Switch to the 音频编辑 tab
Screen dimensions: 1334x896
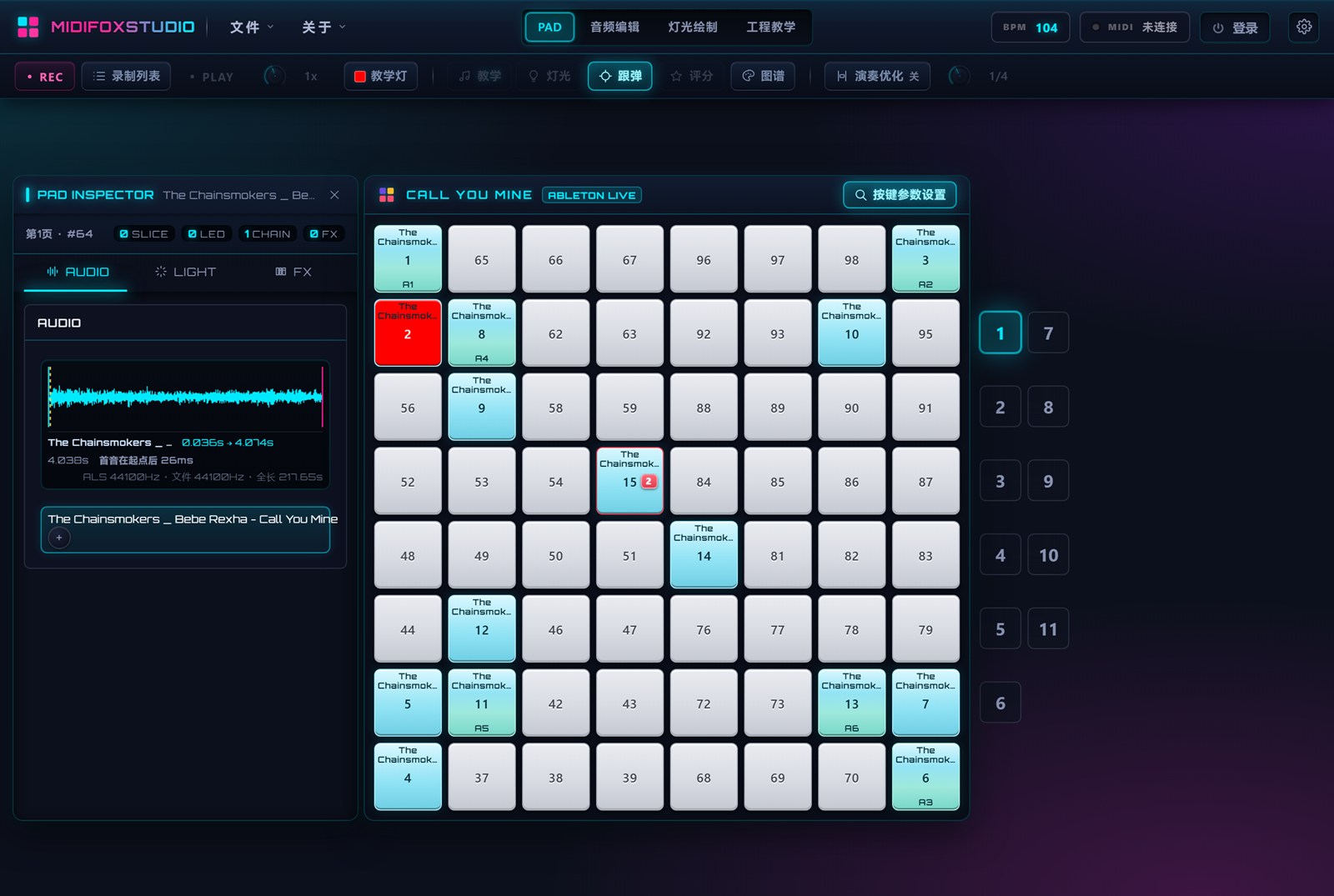[x=614, y=27]
